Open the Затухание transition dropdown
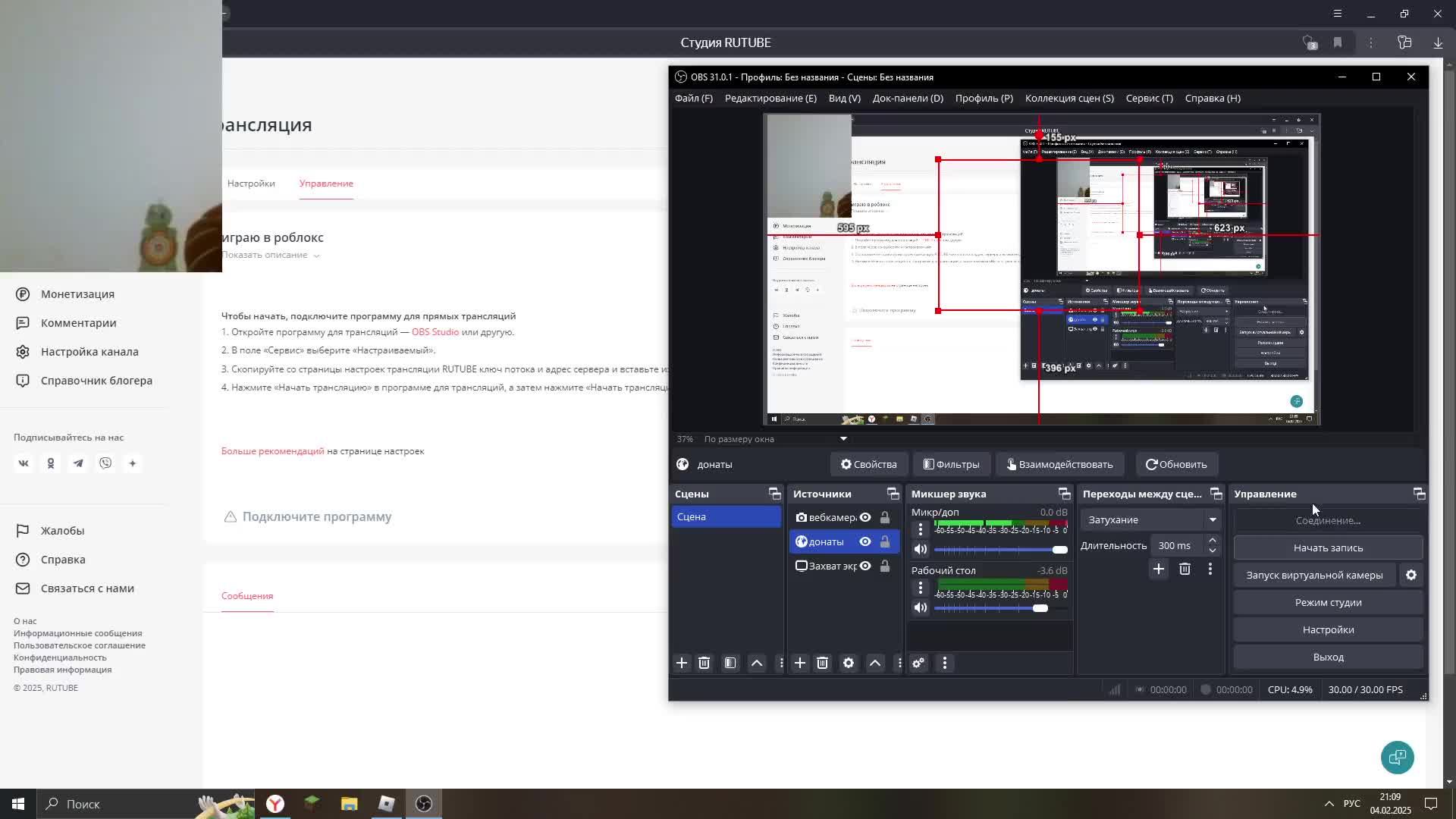This screenshot has height=819, width=1456. click(1152, 519)
